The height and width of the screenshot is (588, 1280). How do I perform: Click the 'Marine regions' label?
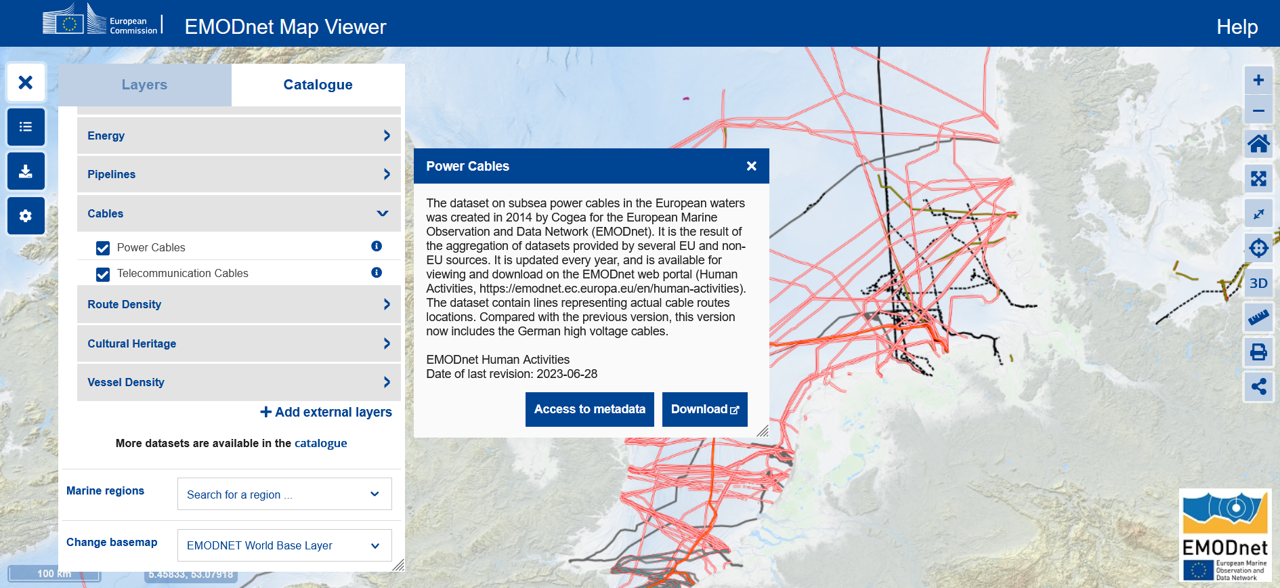point(105,491)
